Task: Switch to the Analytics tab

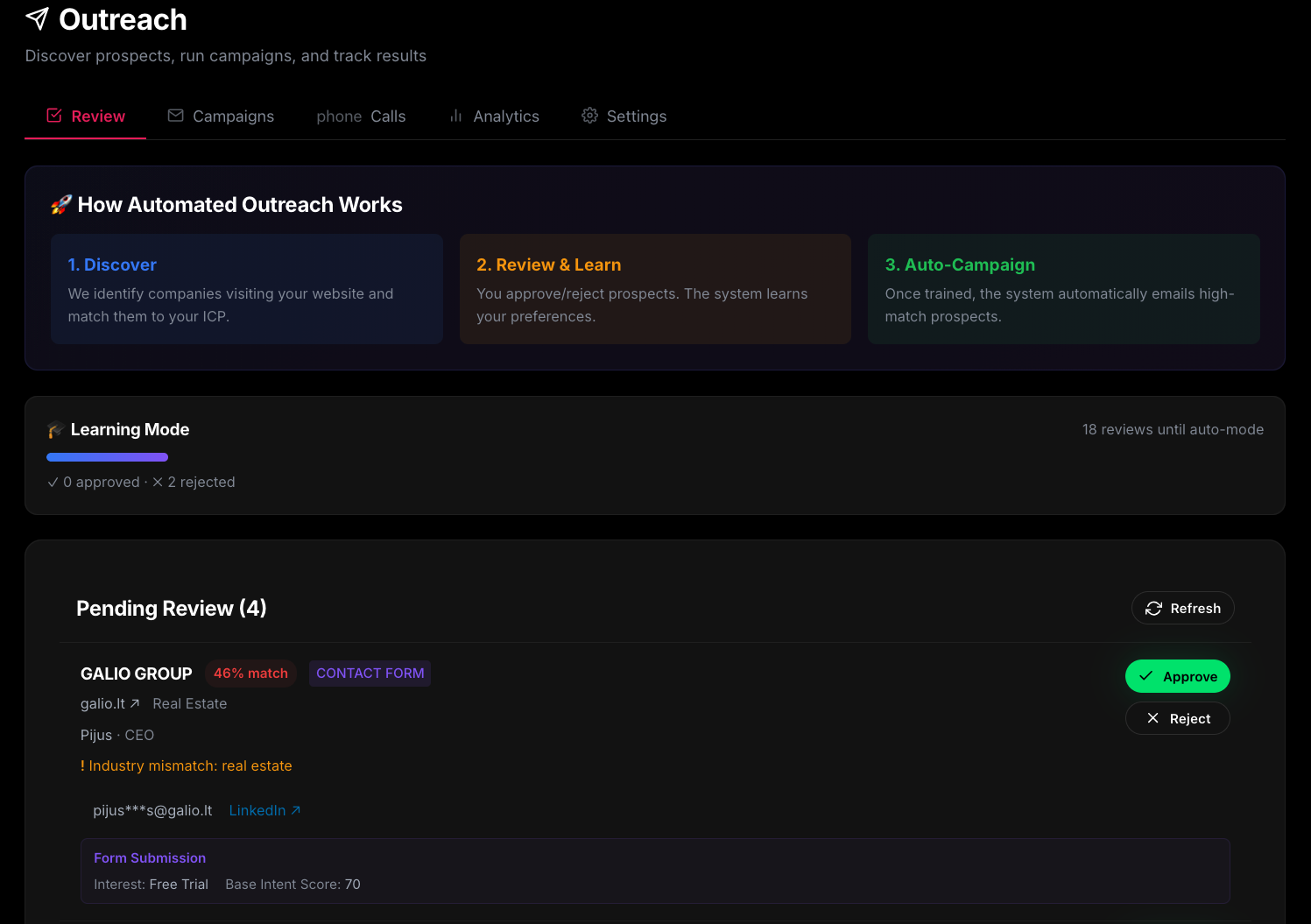Action: point(506,116)
